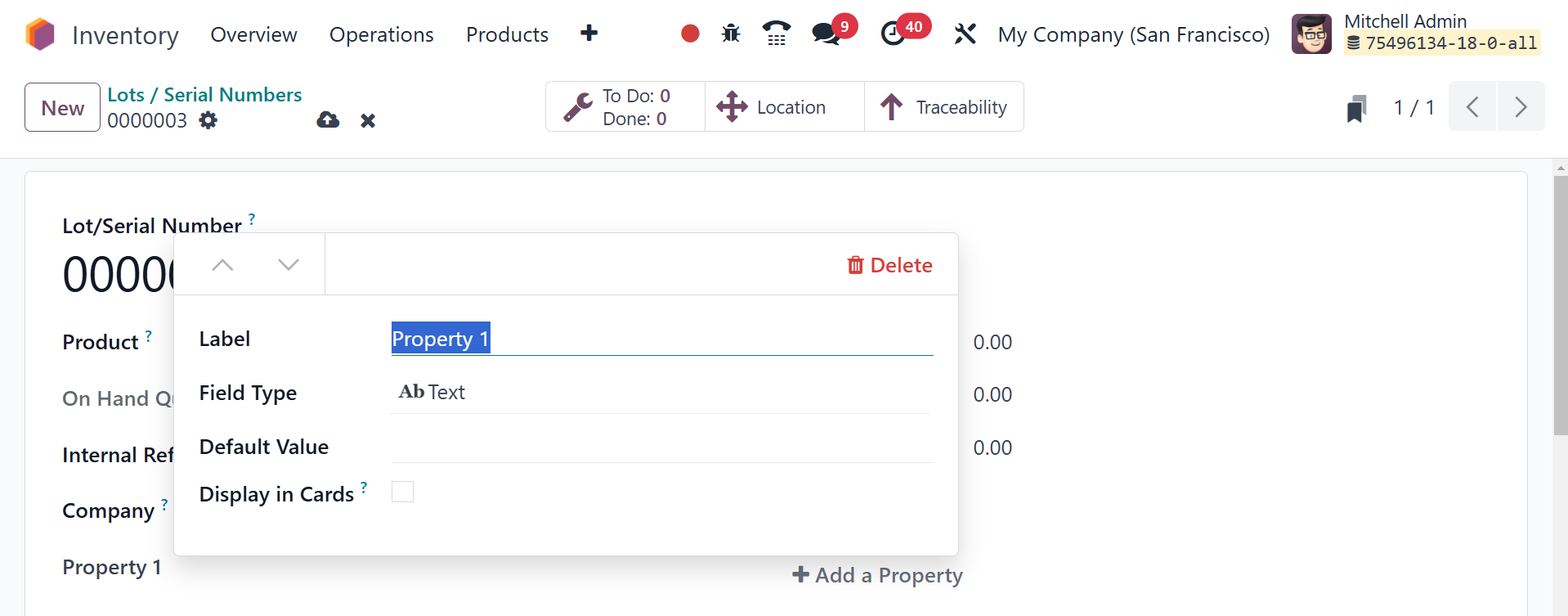Open the clock activities icon

[x=893, y=34]
